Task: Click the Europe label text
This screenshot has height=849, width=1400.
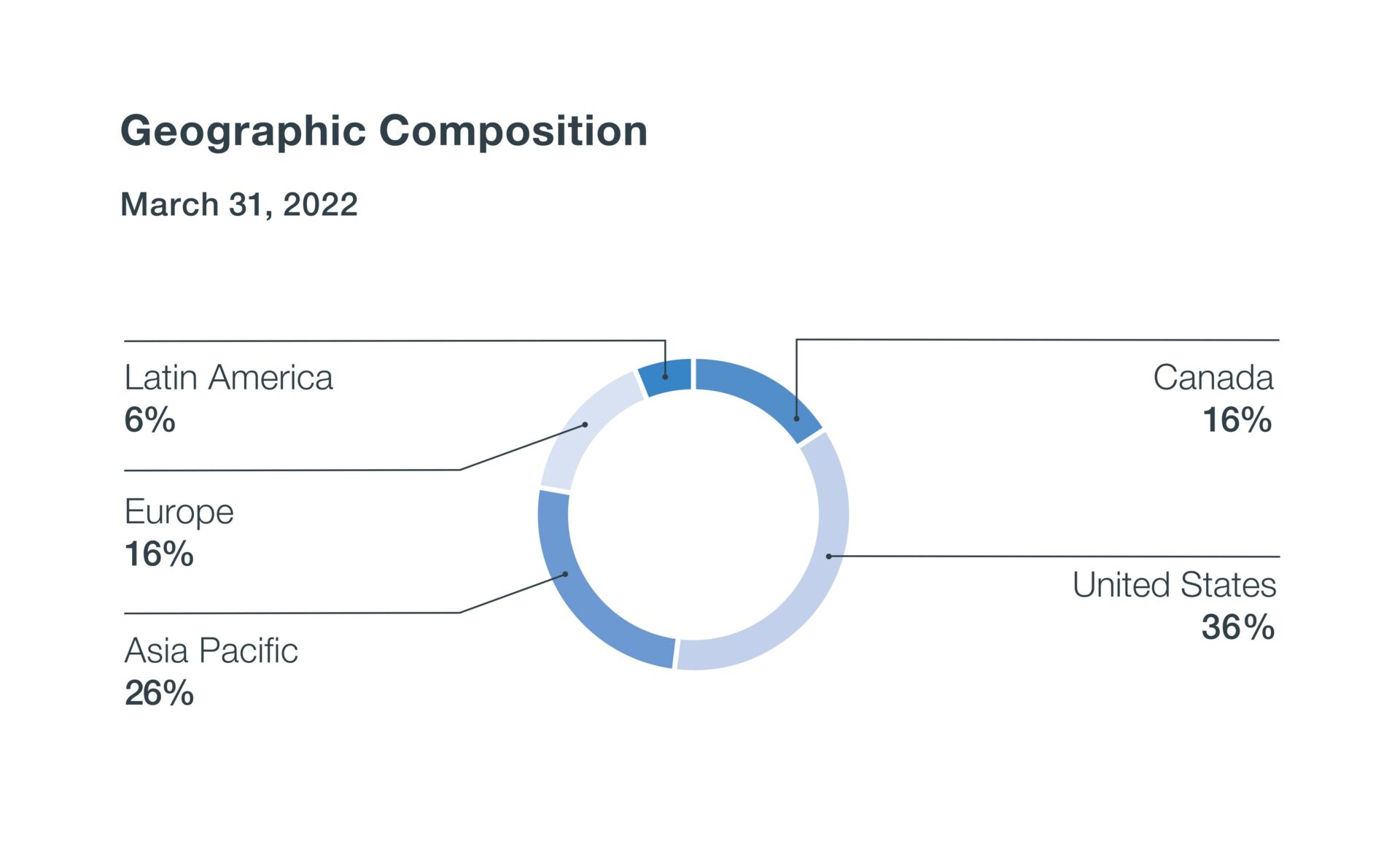Action: [x=179, y=513]
